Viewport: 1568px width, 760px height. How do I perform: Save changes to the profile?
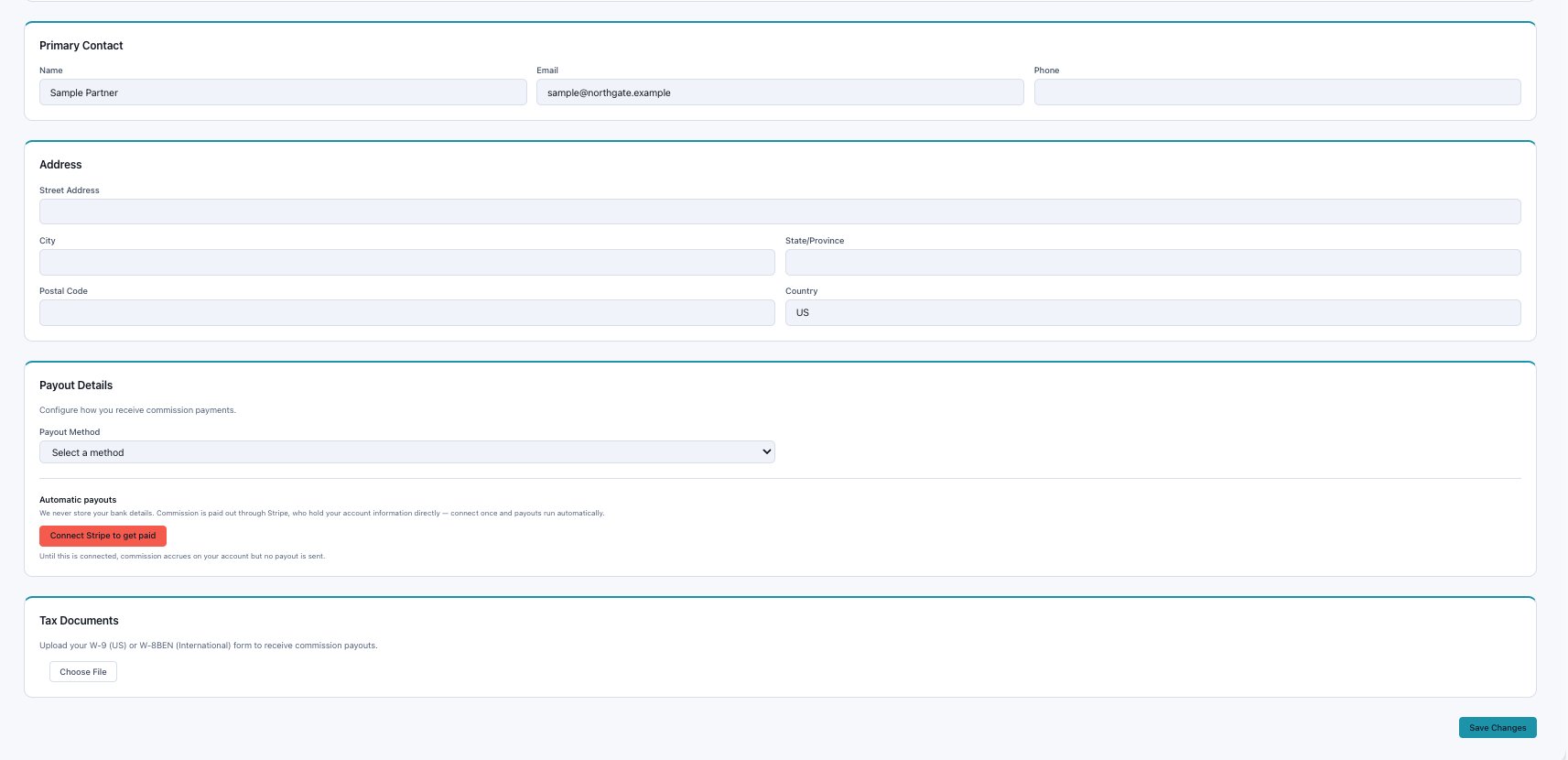tap(1498, 728)
